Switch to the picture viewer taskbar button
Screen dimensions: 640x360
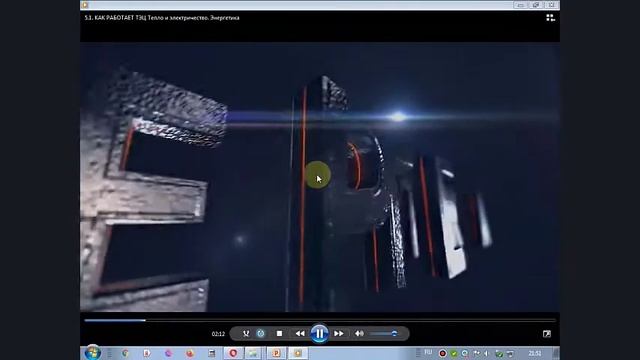[253, 353]
